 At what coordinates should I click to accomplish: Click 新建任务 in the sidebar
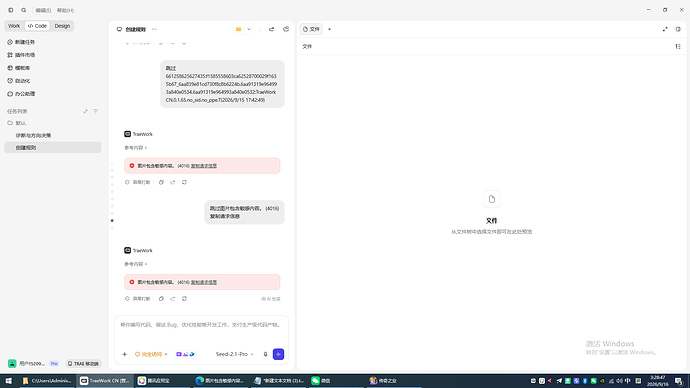pyautogui.click(x=21, y=42)
